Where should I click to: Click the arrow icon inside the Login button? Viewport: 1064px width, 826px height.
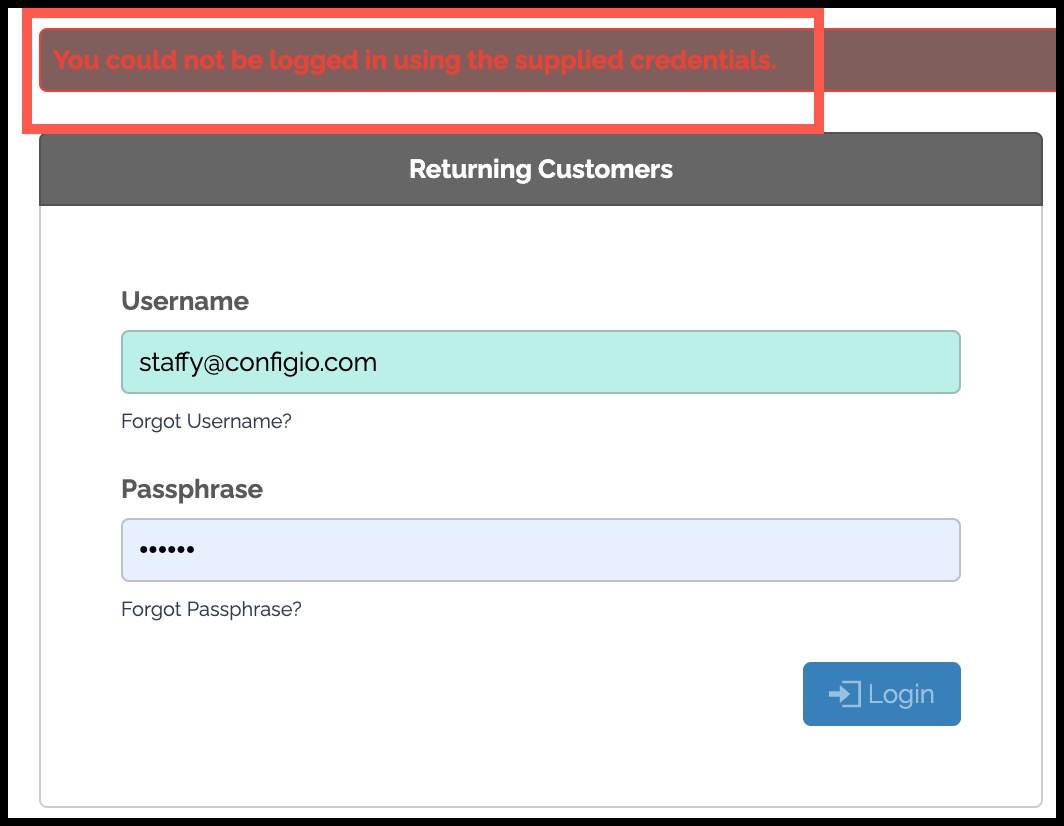coord(844,694)
